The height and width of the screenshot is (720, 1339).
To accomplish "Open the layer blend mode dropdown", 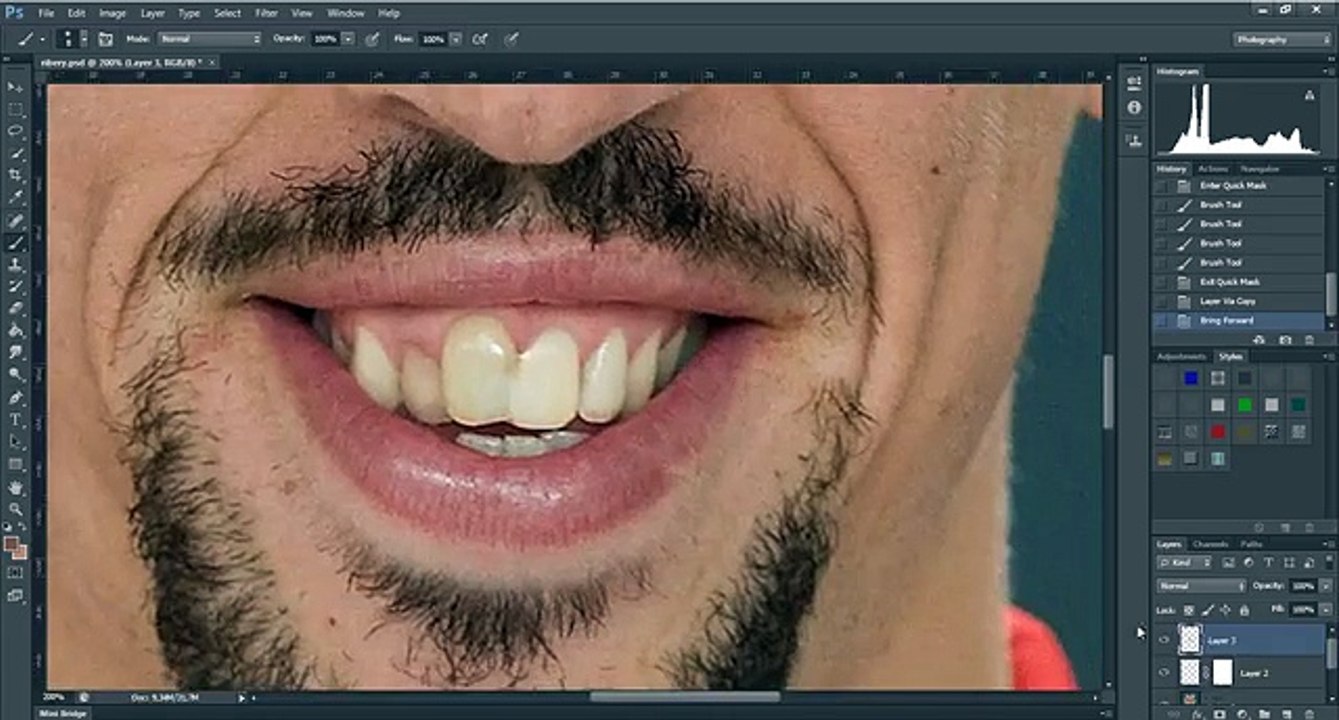I will pyautogui.click(x=1202, y=586).
